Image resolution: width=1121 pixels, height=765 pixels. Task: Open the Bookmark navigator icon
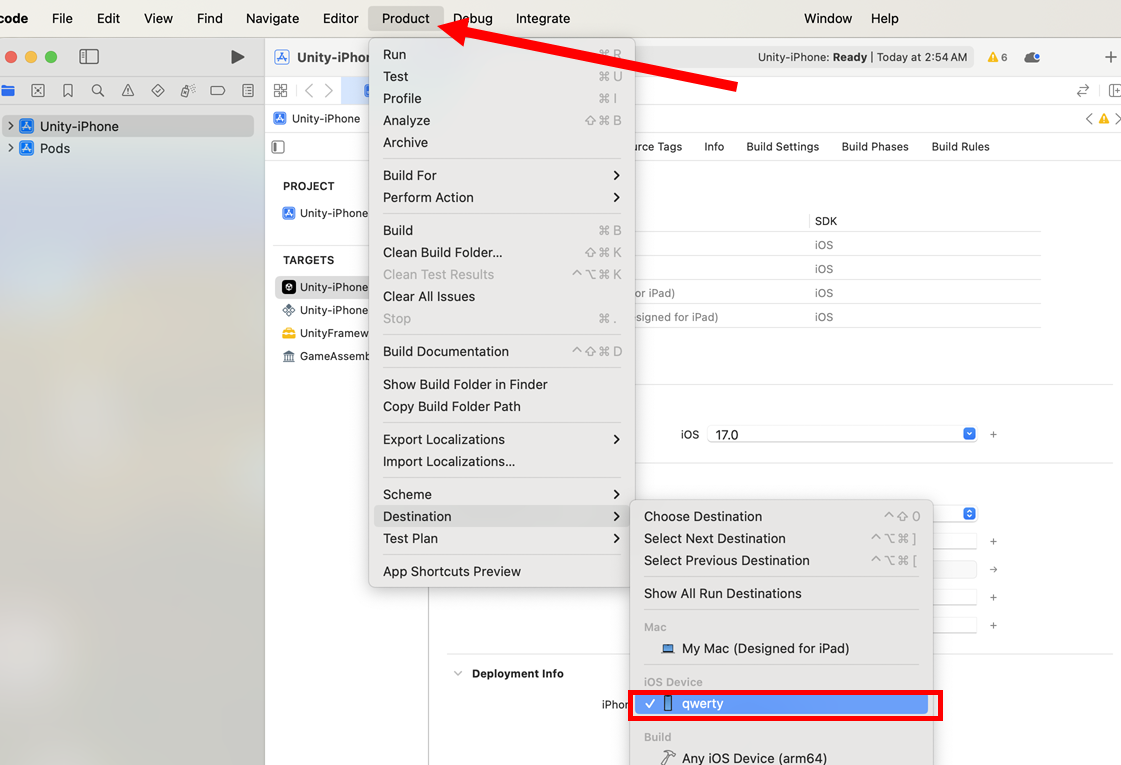point(68,91)
